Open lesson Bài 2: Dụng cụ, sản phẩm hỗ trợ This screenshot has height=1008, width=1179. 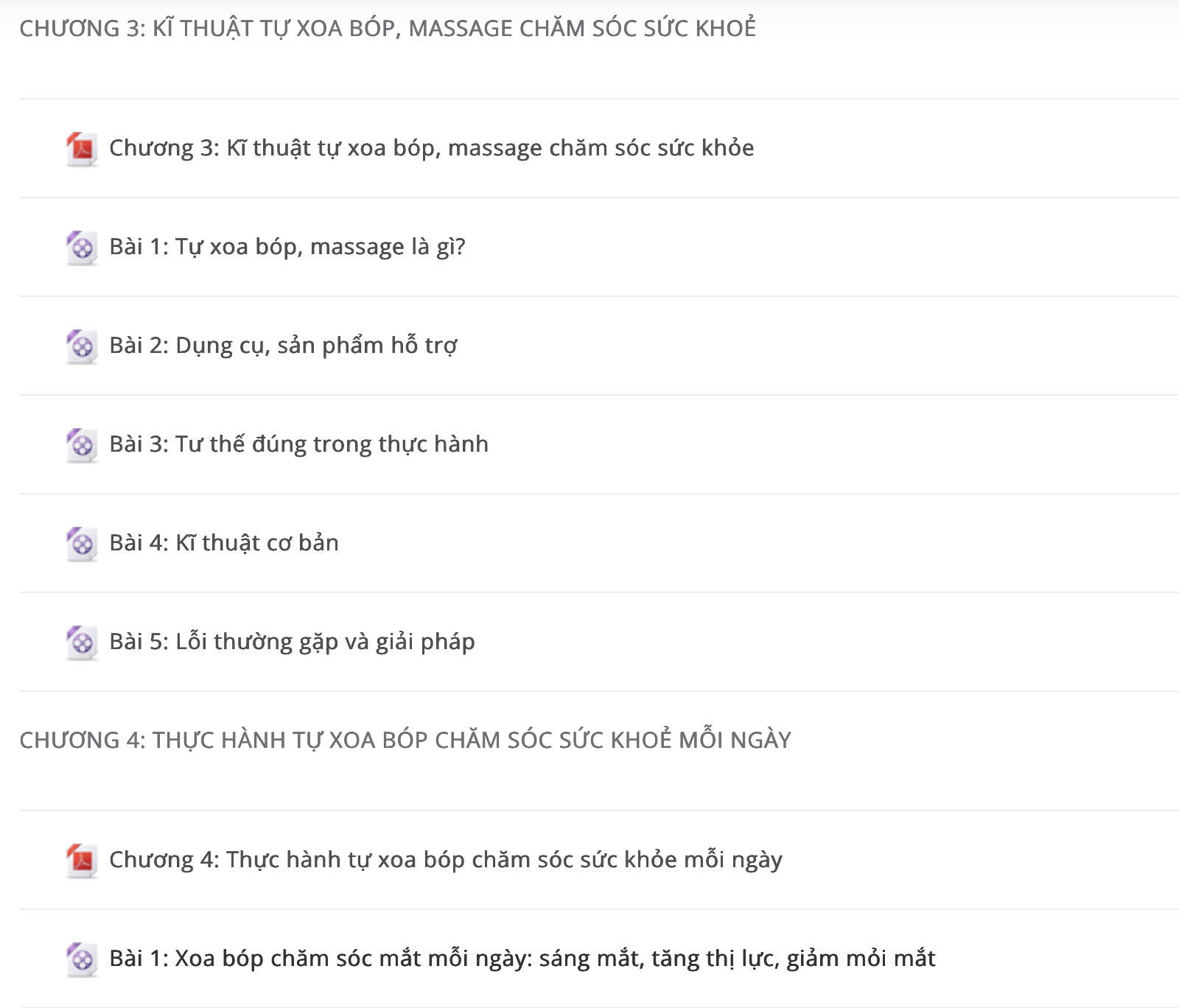pyautogui.click(x=283, y=346)
